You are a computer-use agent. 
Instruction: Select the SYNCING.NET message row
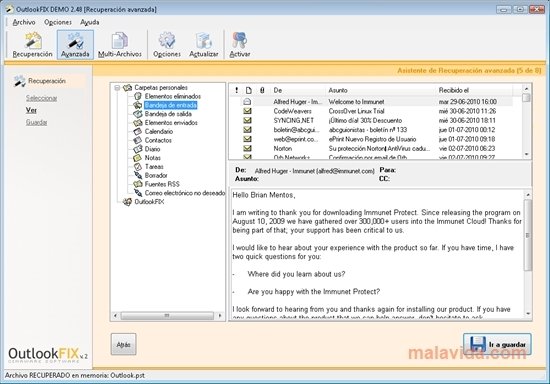[371, 120]
